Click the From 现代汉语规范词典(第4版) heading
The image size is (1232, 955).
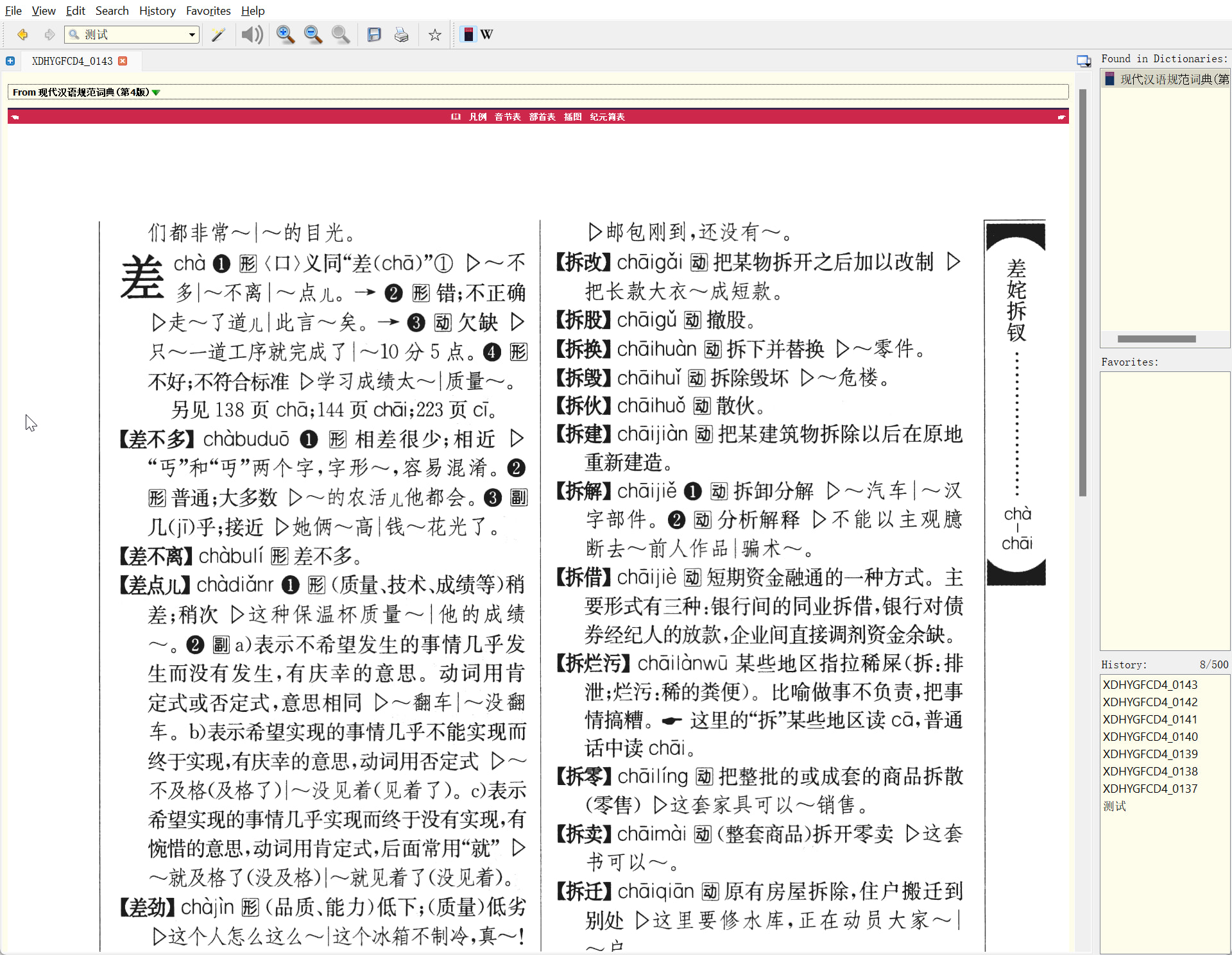pos(81,92)
